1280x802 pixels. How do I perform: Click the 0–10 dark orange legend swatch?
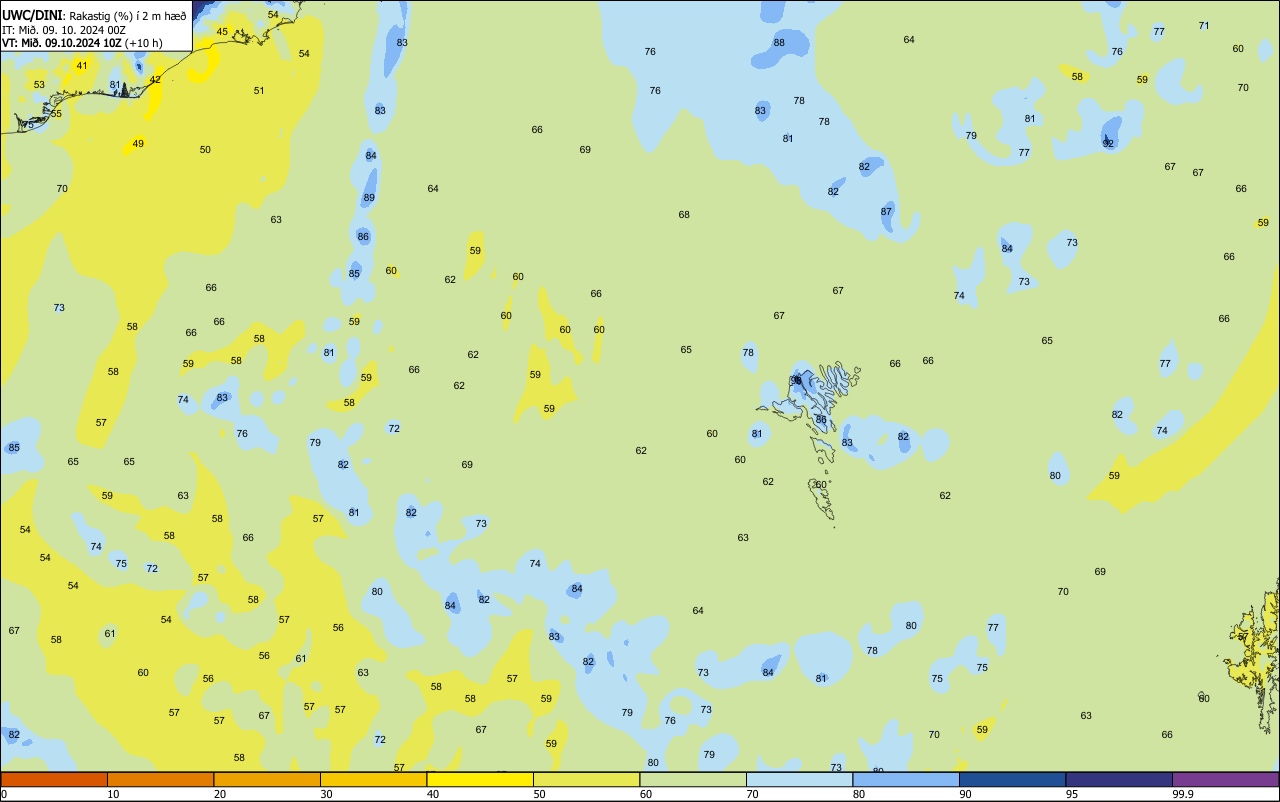(54, 779)
